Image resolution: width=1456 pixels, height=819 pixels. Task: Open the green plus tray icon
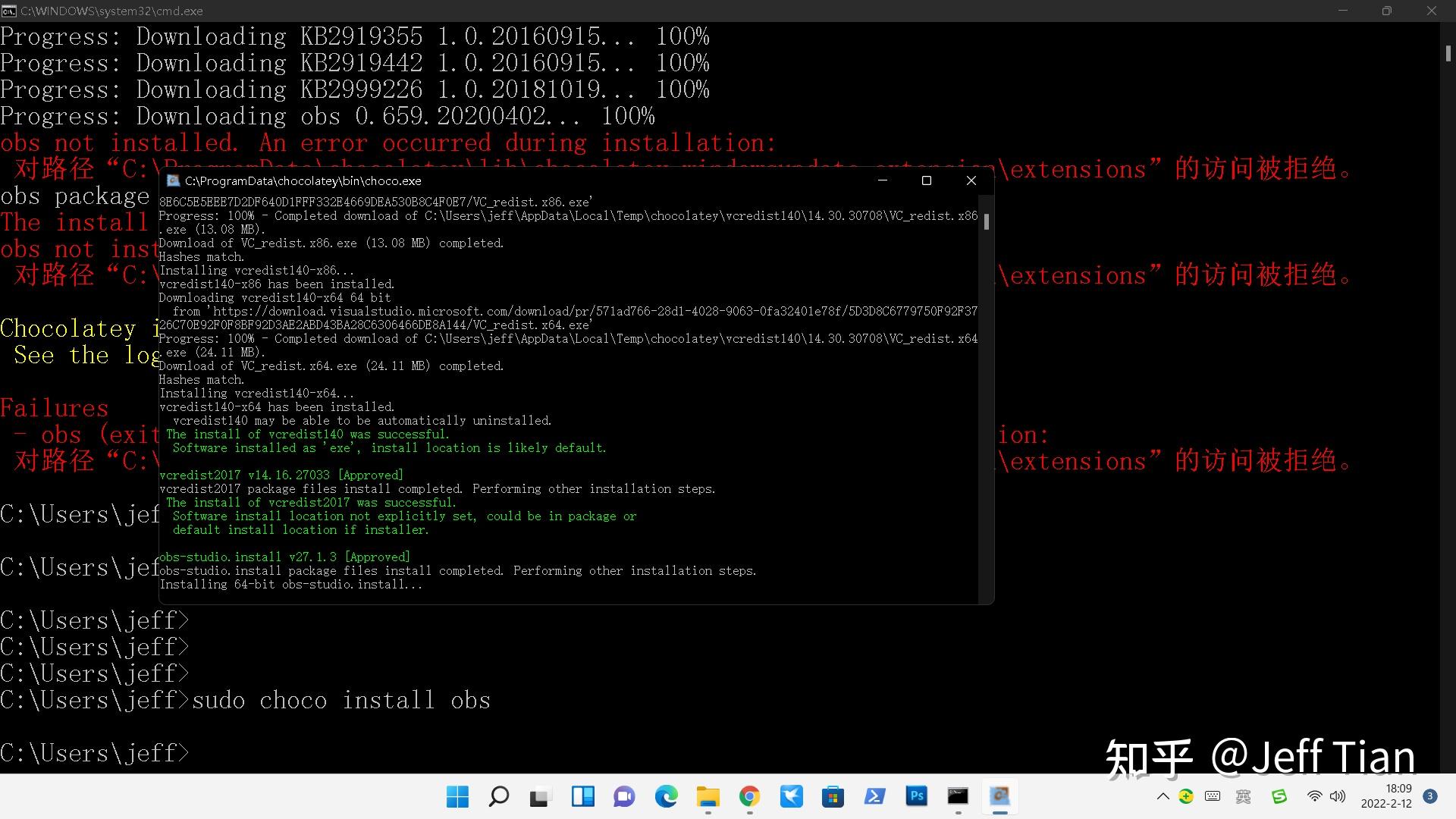point(1186,796)
